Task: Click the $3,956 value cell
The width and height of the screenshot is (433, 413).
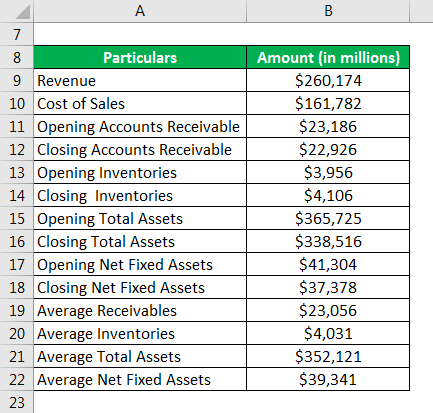Action: [328, 172]
